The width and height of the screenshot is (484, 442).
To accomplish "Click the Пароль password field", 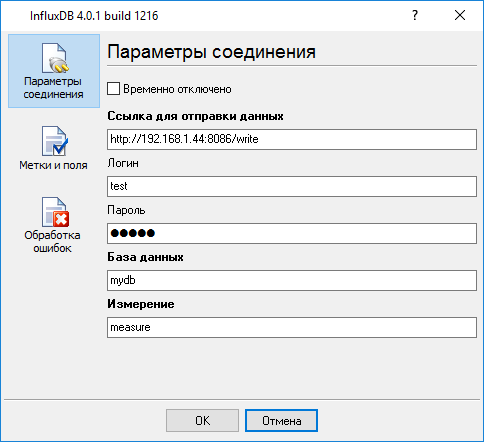I will [x=292, y=233].
